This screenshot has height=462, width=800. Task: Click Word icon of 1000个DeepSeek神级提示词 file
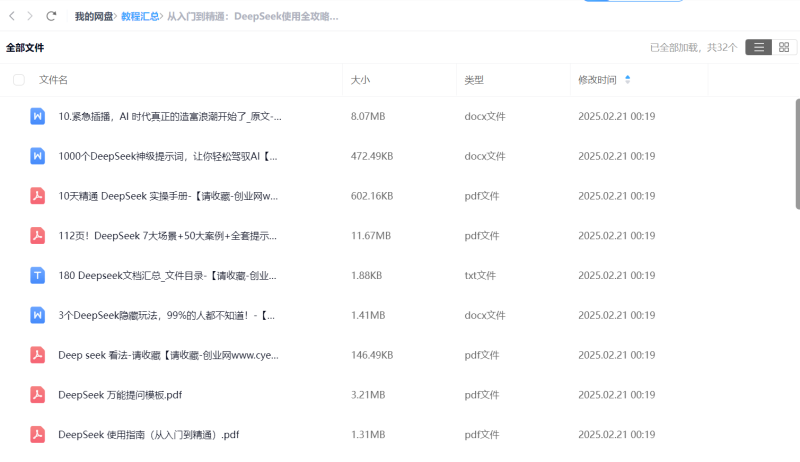point(37,156)
